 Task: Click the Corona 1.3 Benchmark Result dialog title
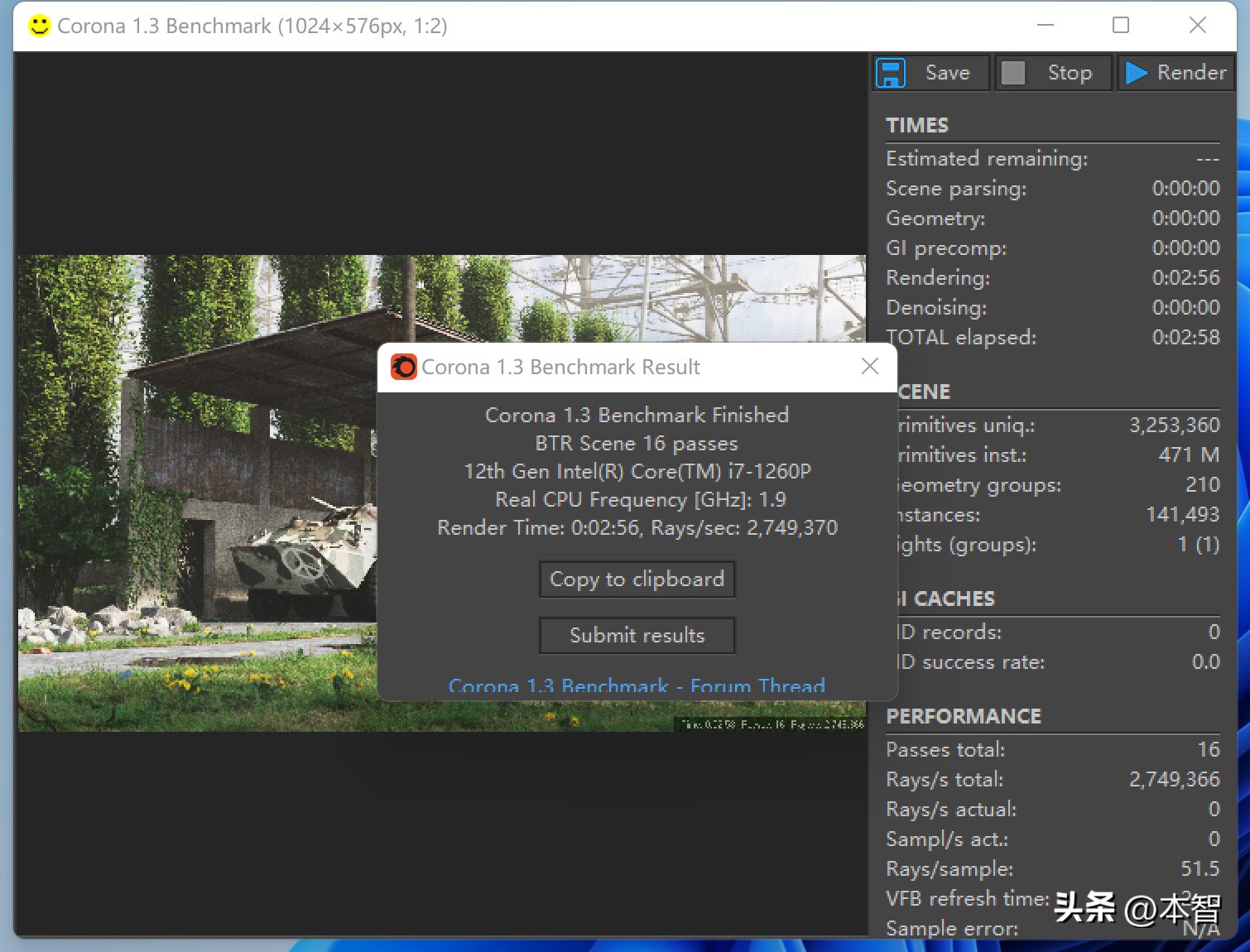(560, 367)
